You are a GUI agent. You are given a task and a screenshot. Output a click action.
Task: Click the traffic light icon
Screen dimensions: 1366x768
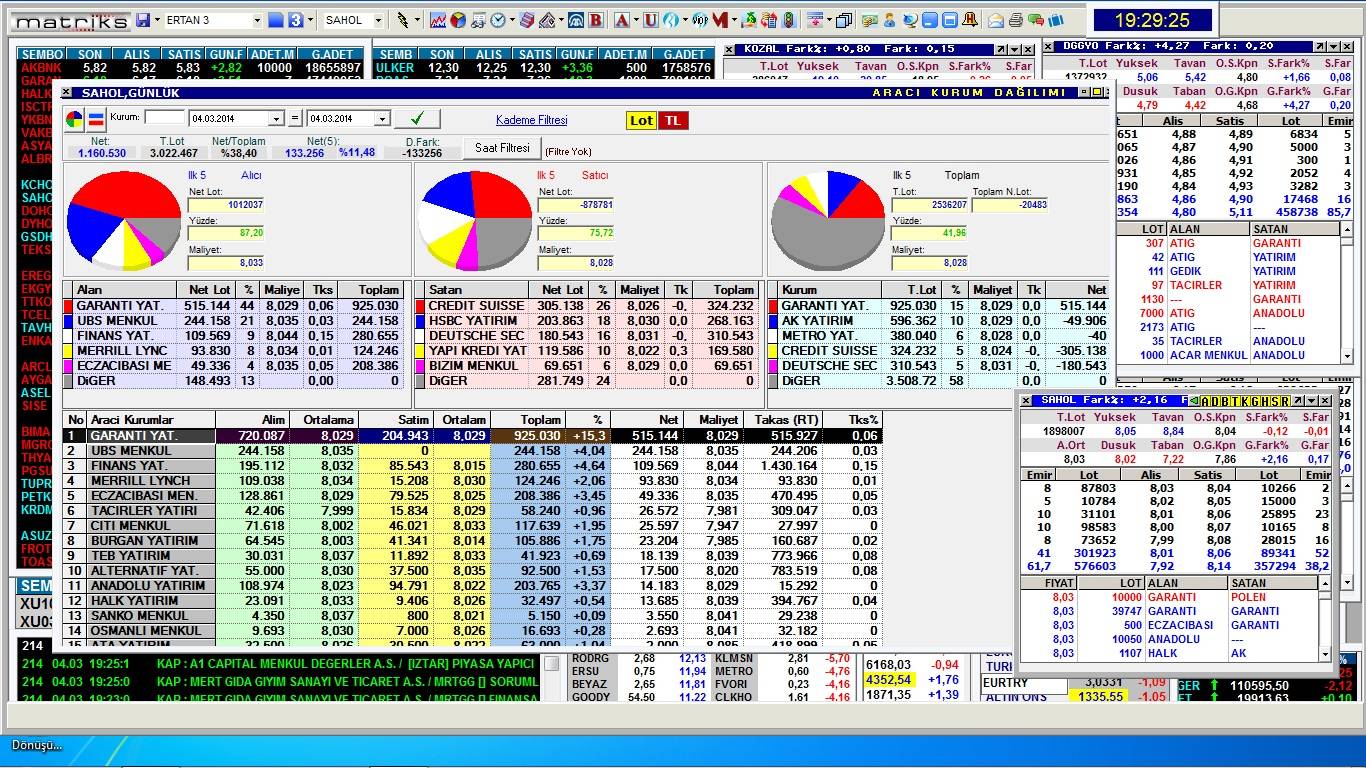point(789,20)
